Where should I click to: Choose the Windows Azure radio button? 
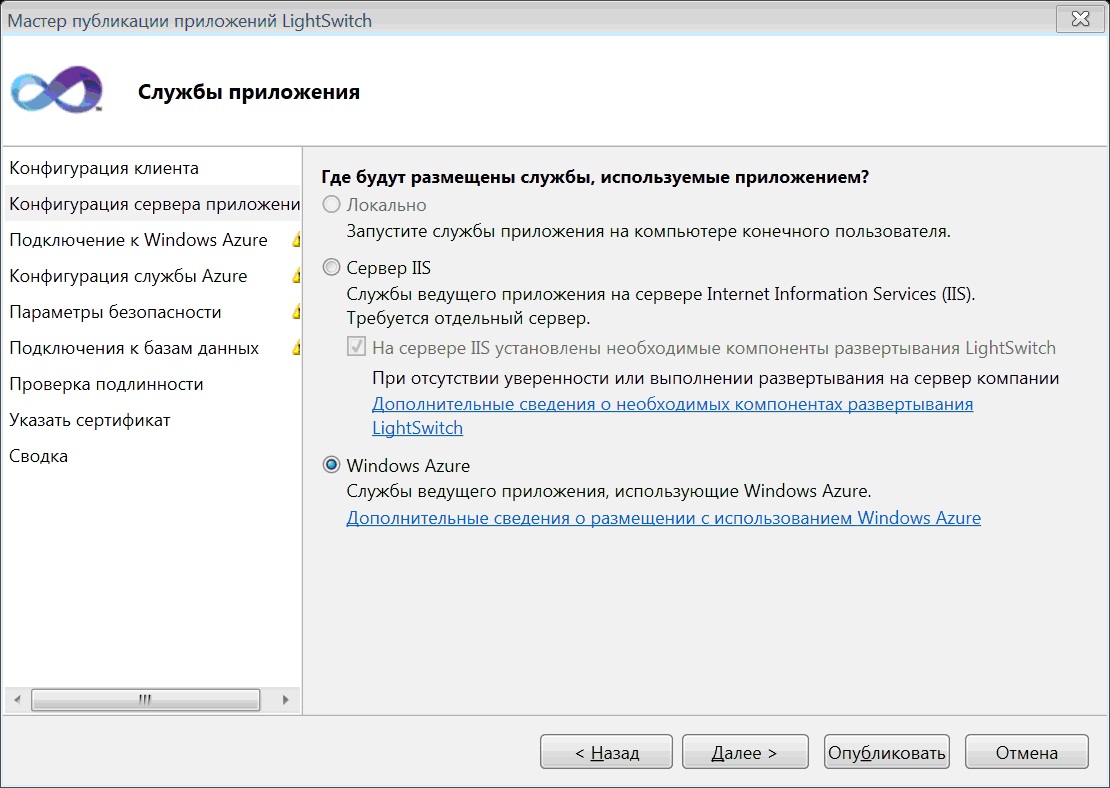point(331,465)
